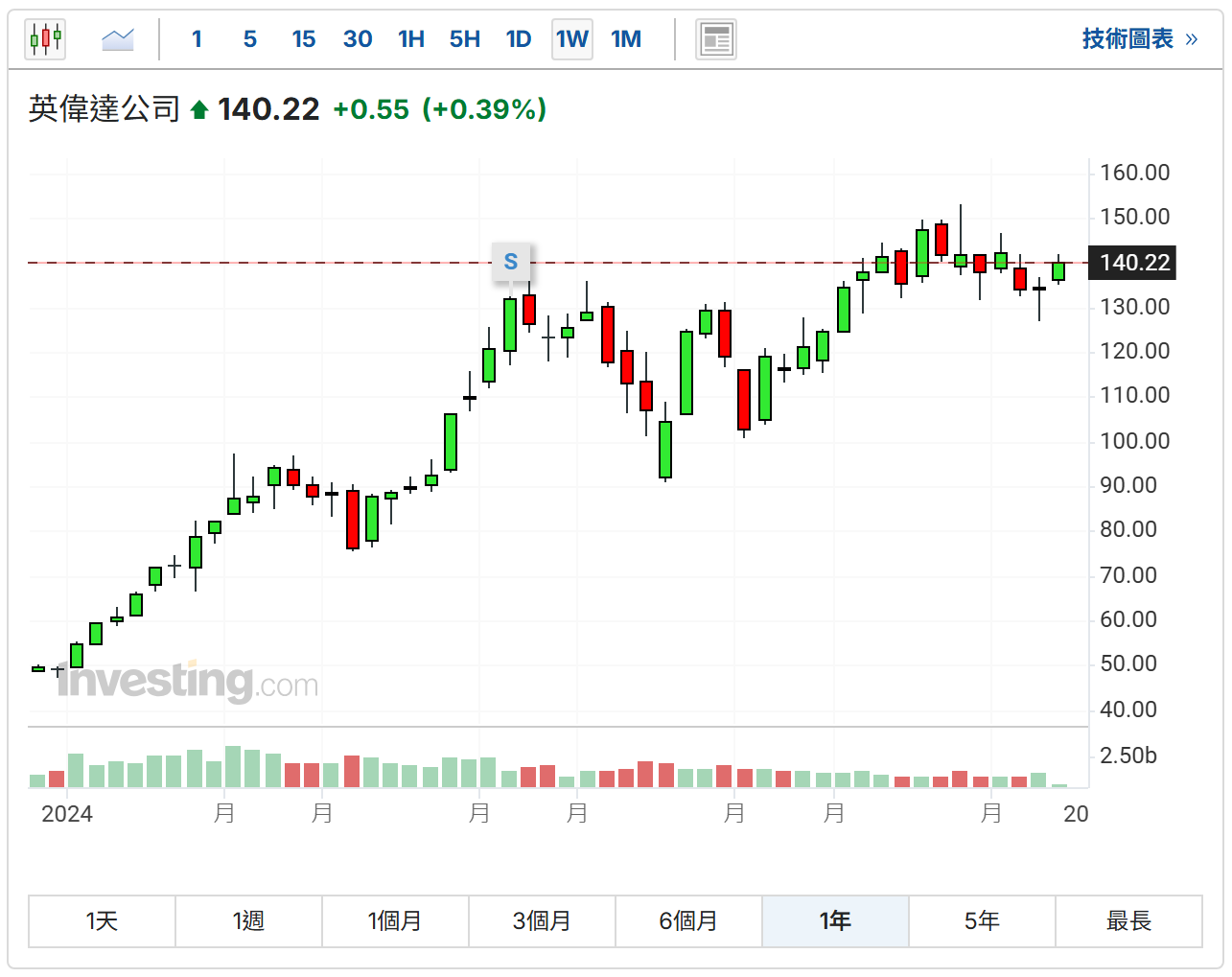Select the candlestick chart type icon

click(x=45, y=39)
